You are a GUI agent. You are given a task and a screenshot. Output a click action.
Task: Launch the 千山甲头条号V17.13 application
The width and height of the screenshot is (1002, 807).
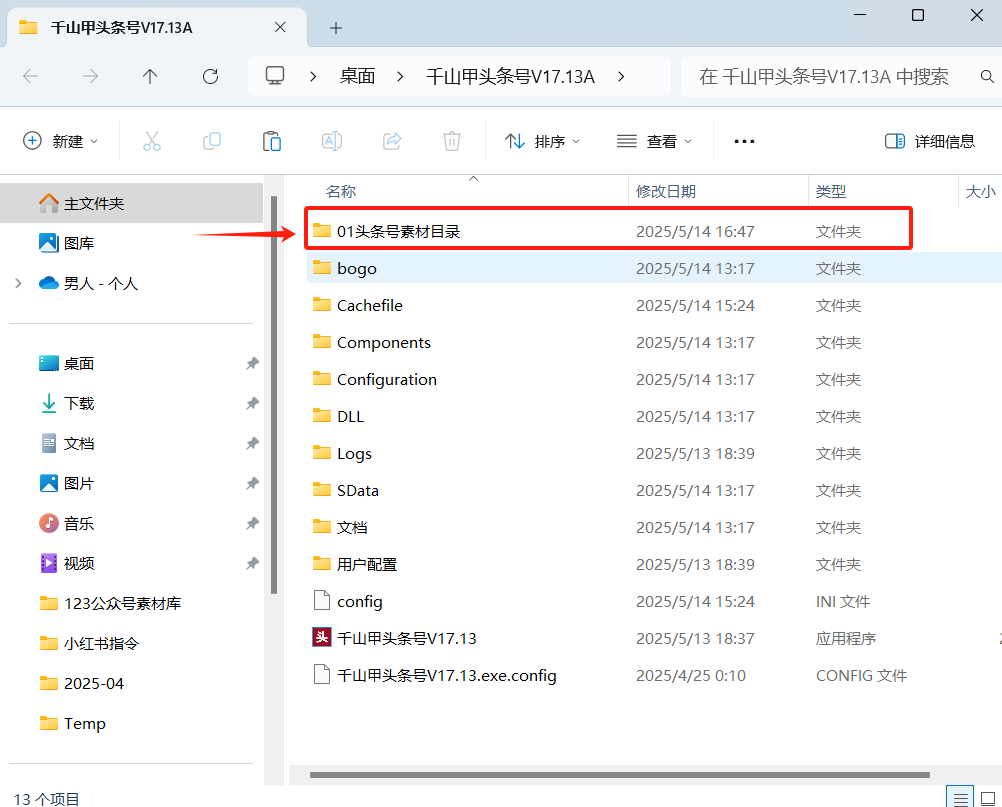406,638
